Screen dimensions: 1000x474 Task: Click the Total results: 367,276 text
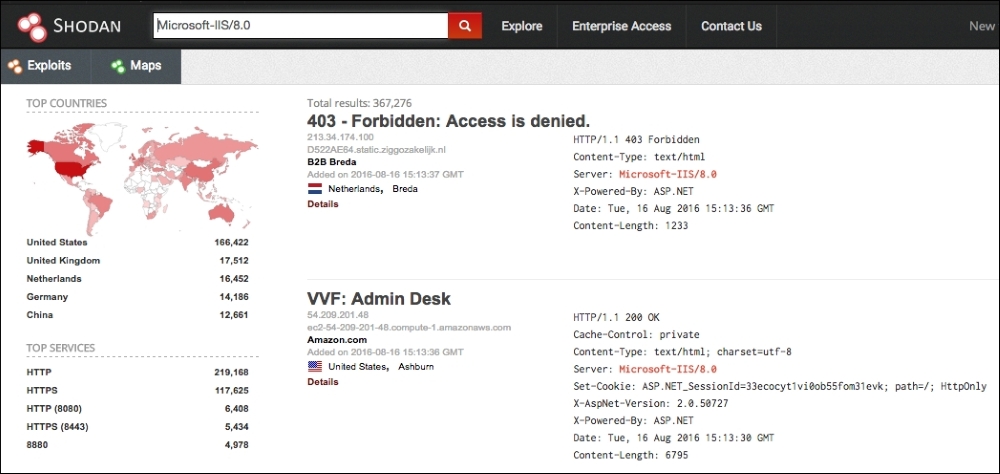coord(359,103)
